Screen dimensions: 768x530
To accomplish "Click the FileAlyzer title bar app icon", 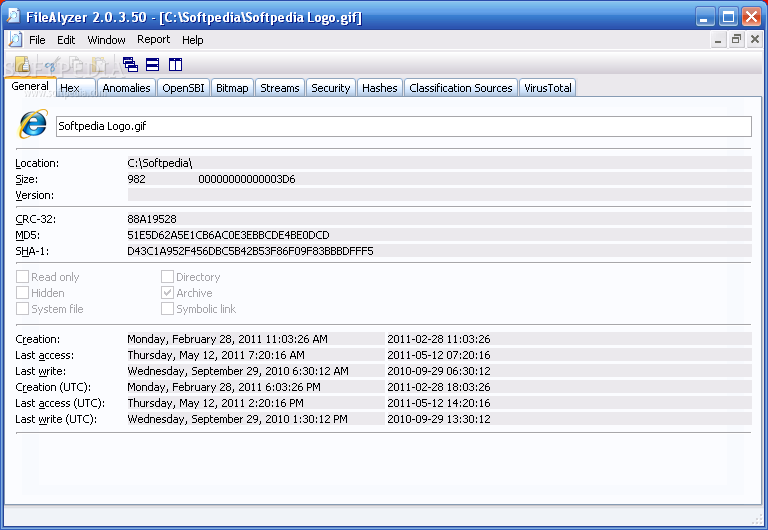I will click(13, 16).
